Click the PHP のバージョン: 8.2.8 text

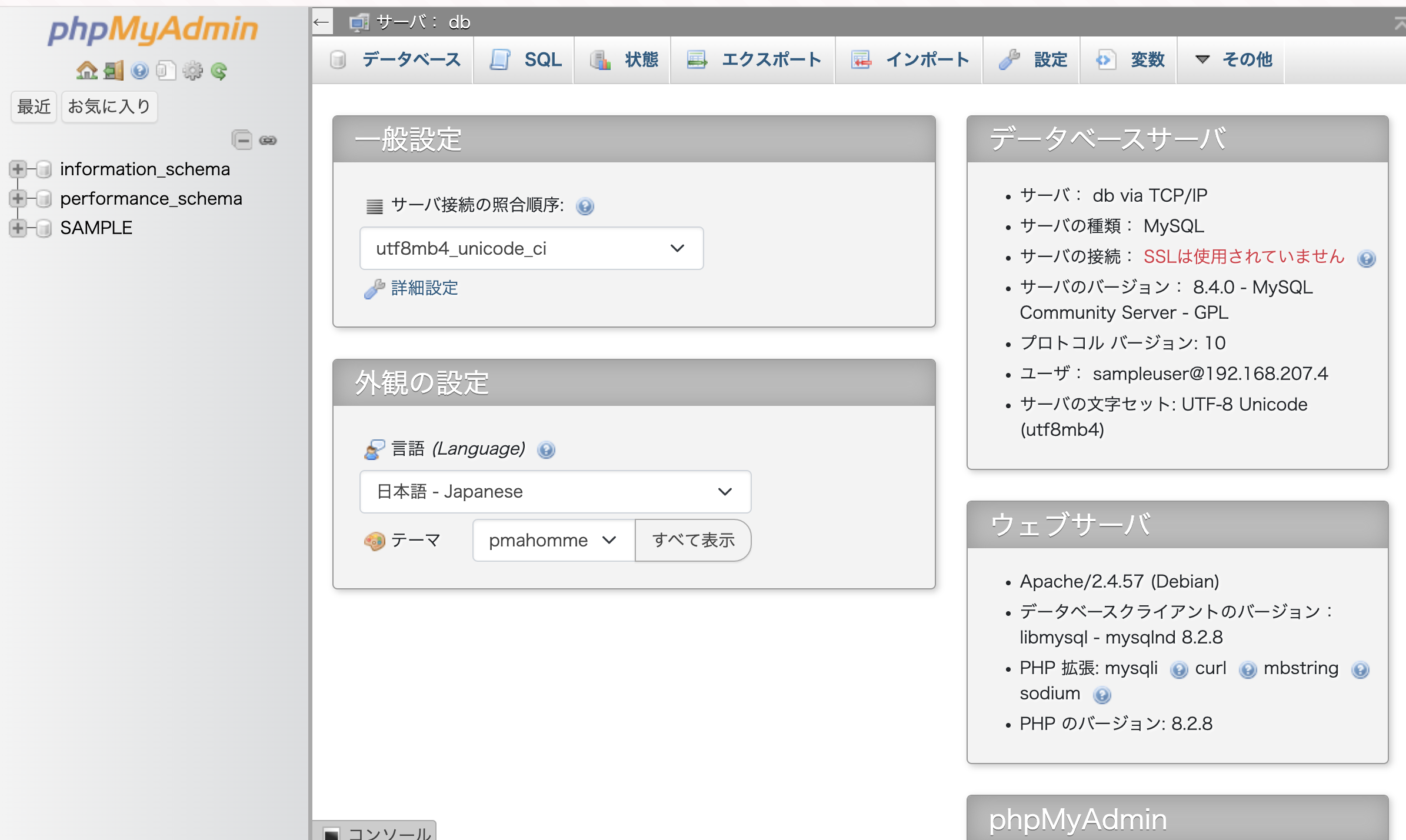pyautogui.click(x=1116, y=724)
